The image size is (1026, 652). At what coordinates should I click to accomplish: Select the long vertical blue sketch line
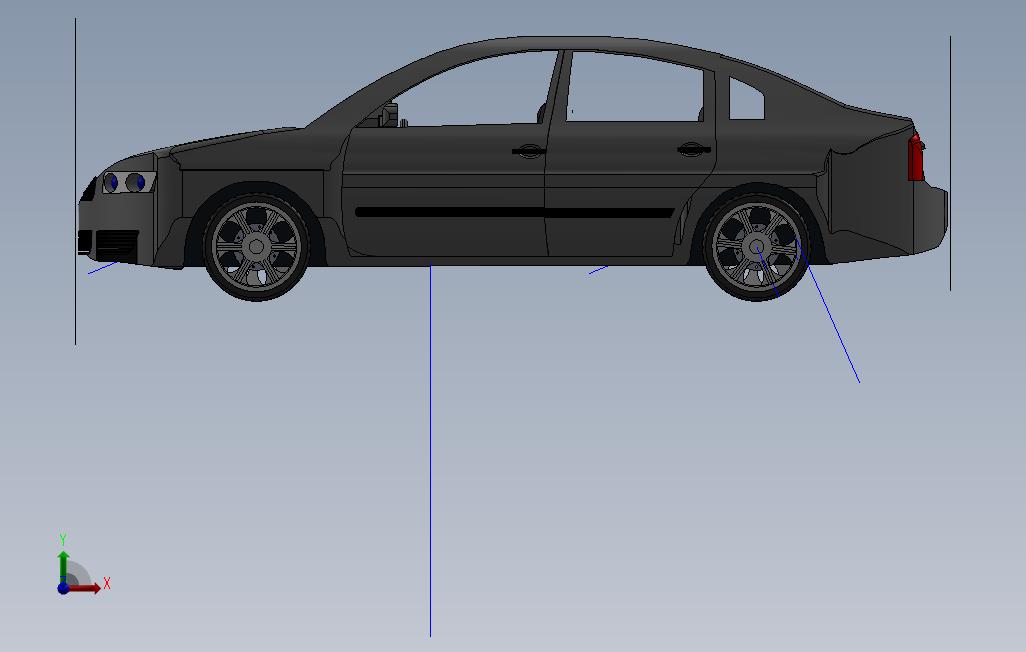pyautogui.click(x=431, y=450)
